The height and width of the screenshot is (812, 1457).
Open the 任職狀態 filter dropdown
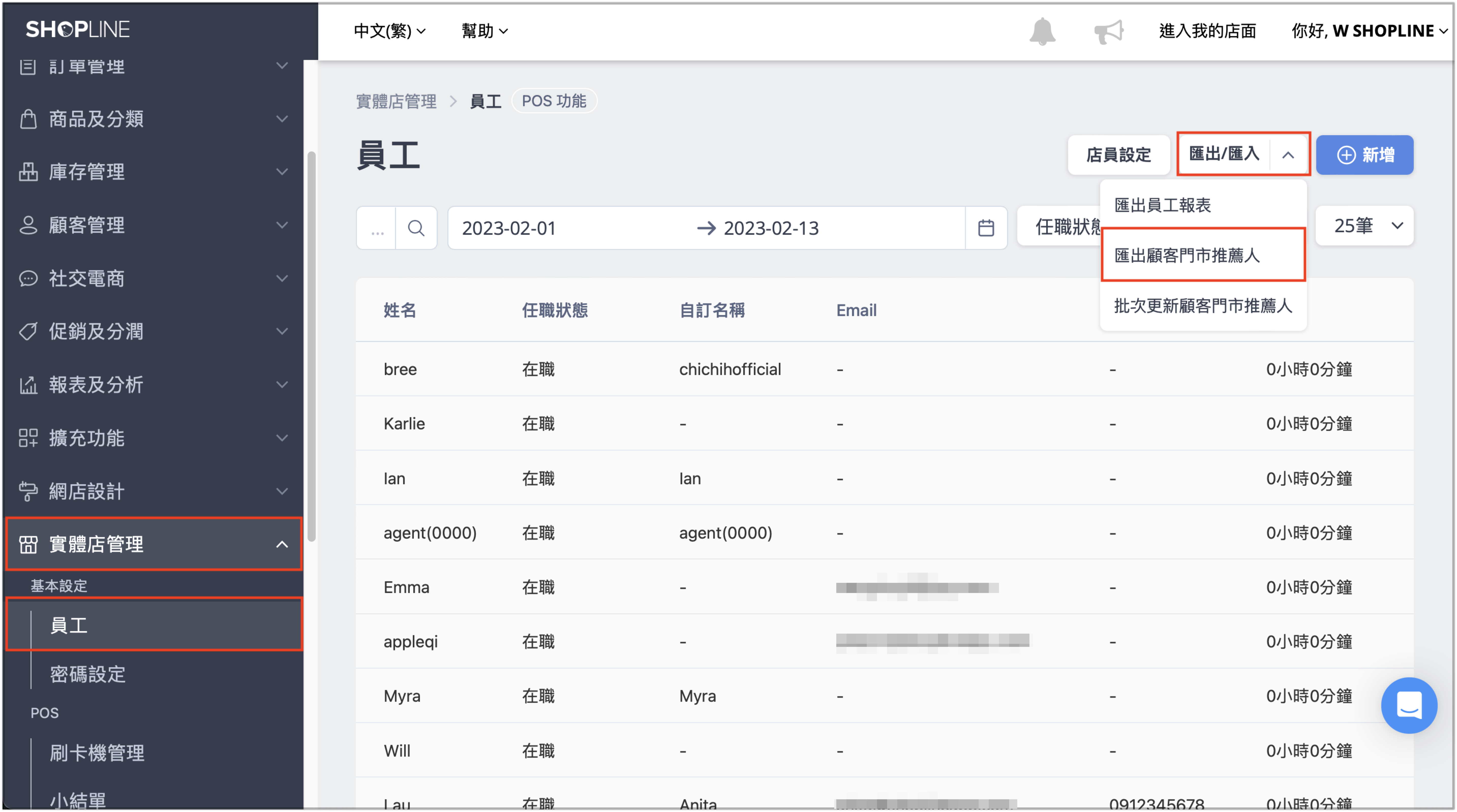pos(1059,227)
